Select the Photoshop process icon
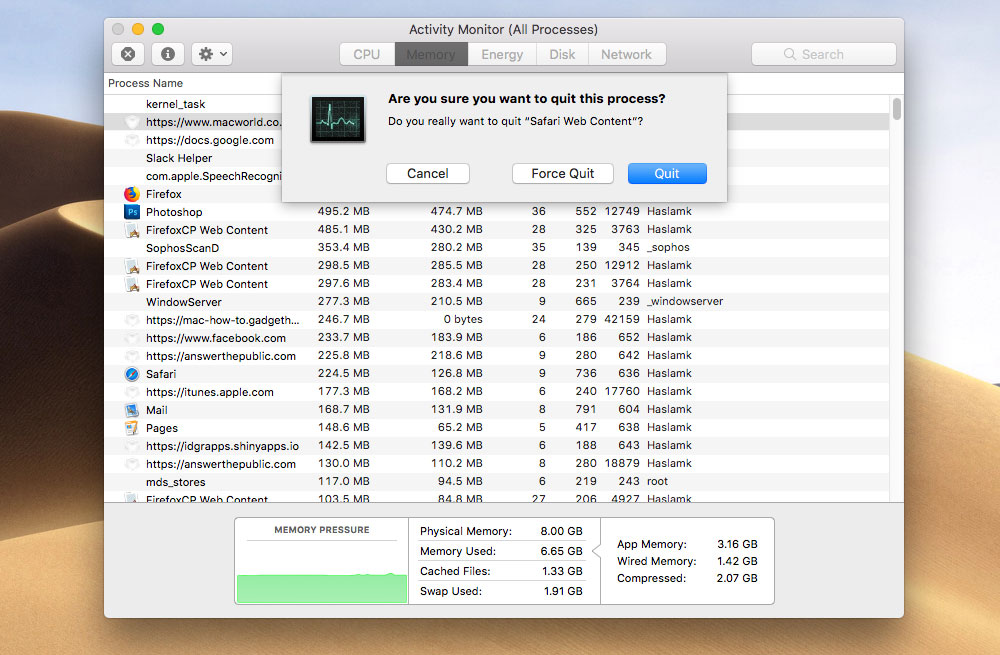 click(x=132, y=212)
